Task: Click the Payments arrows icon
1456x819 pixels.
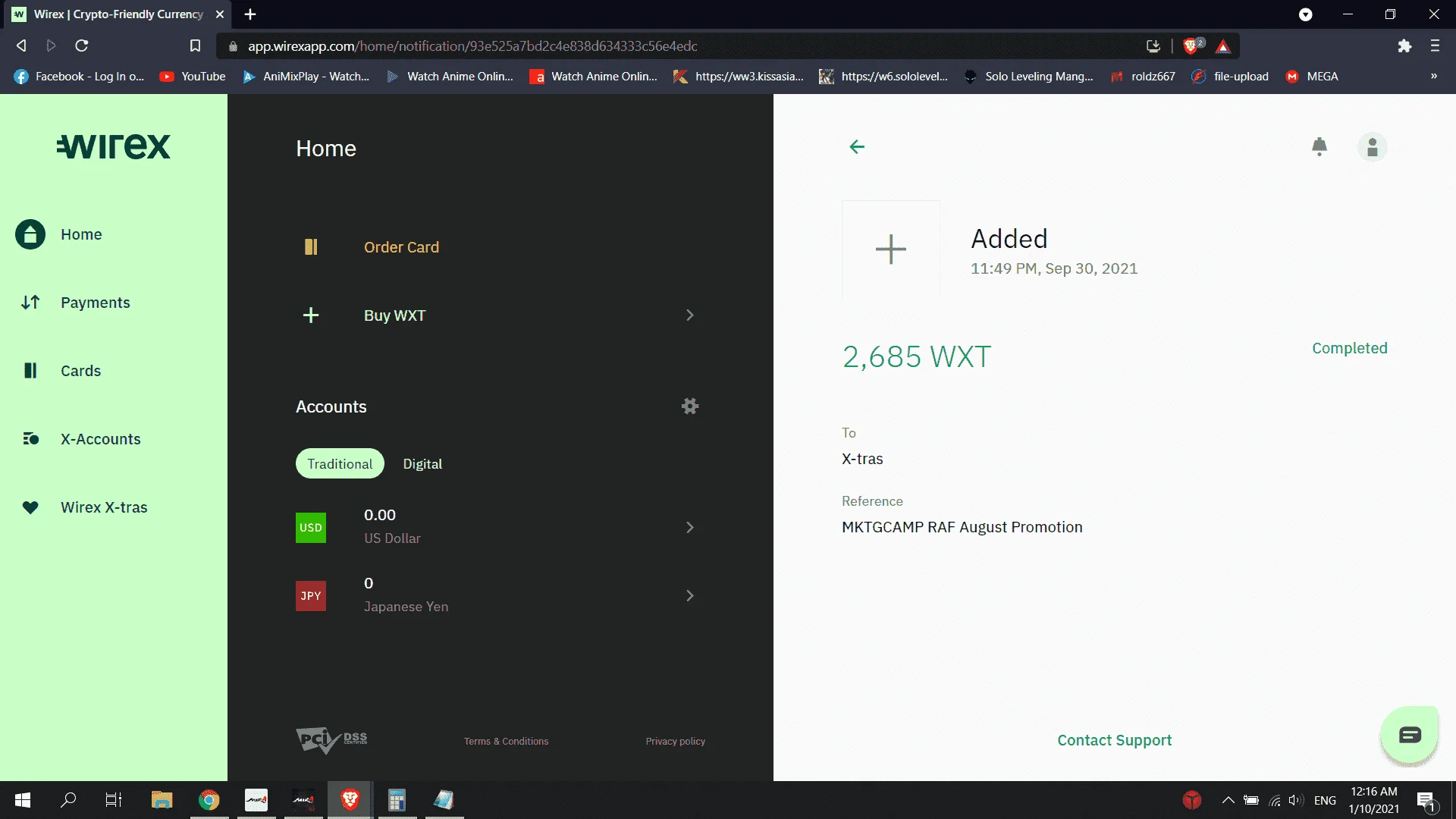Action: (30, 303)
